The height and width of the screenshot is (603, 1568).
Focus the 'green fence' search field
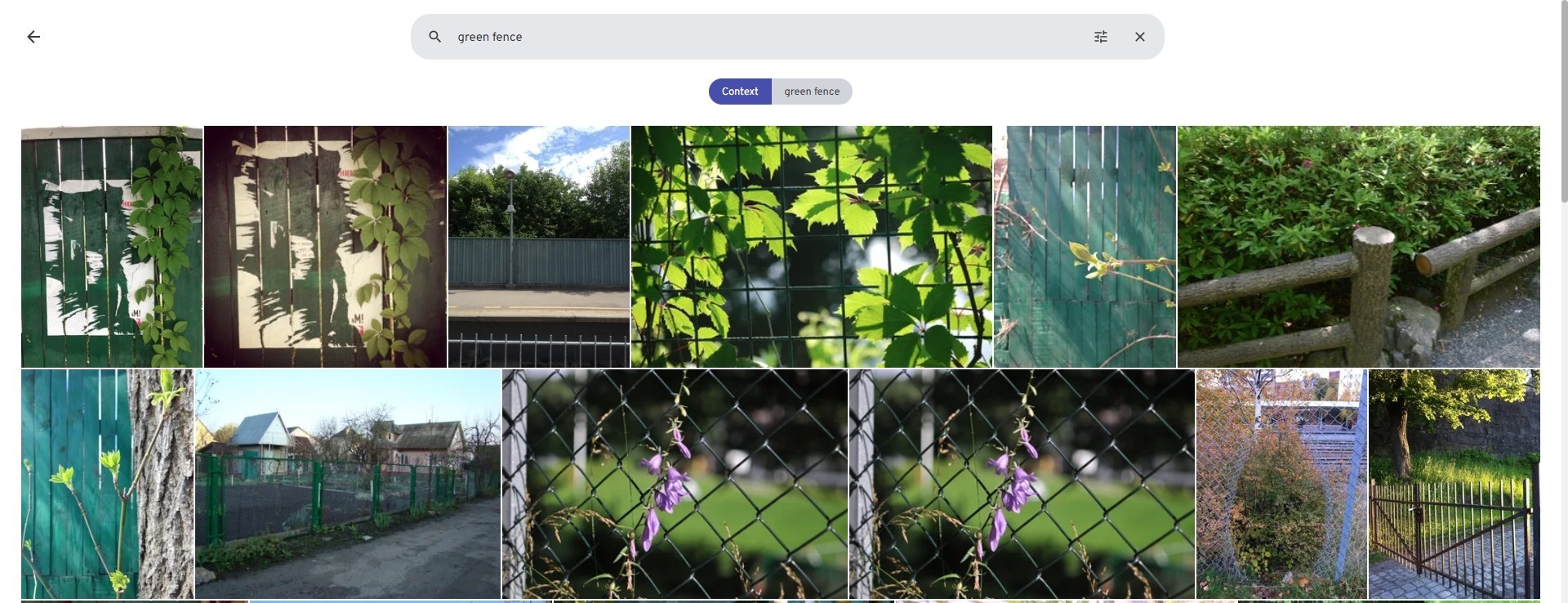tap(768, 37)
